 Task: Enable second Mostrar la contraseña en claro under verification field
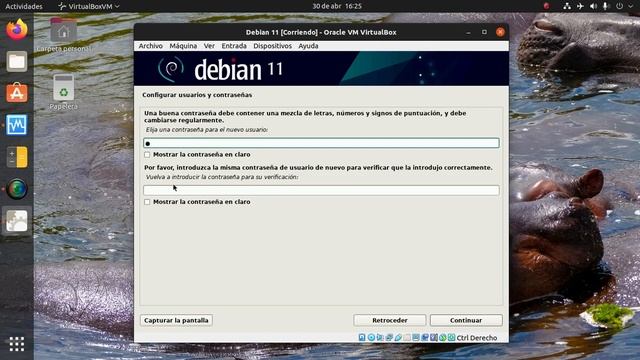coord(147,202)
